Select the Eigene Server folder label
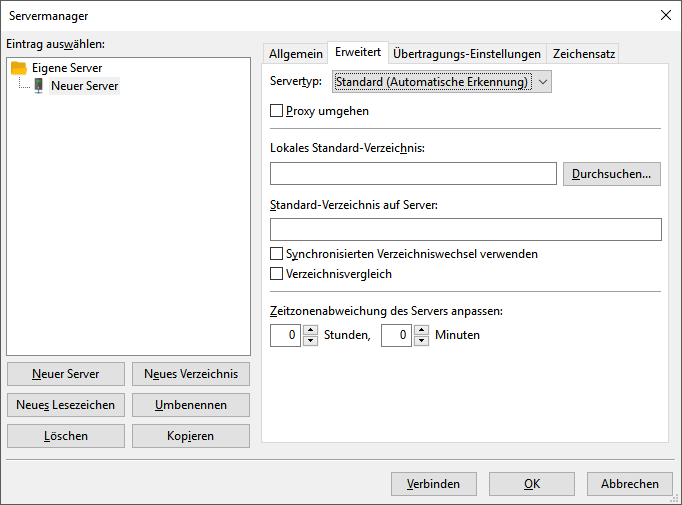 click(x=67, y=68)
